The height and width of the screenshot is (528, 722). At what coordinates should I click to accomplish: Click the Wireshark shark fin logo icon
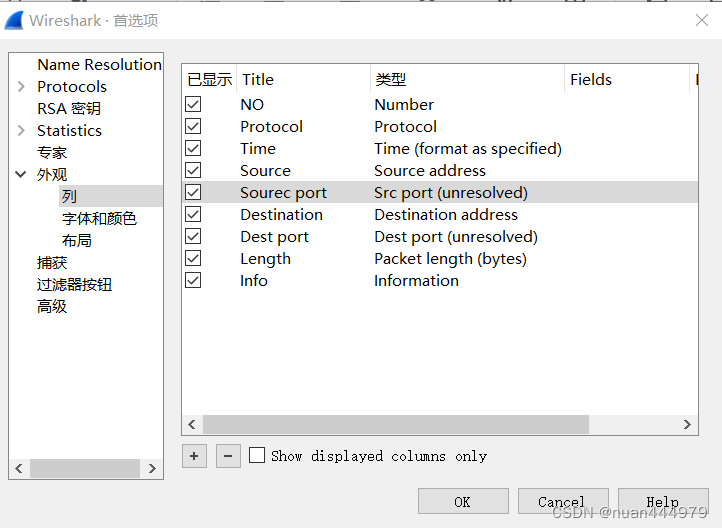click(x=14, y=21)
